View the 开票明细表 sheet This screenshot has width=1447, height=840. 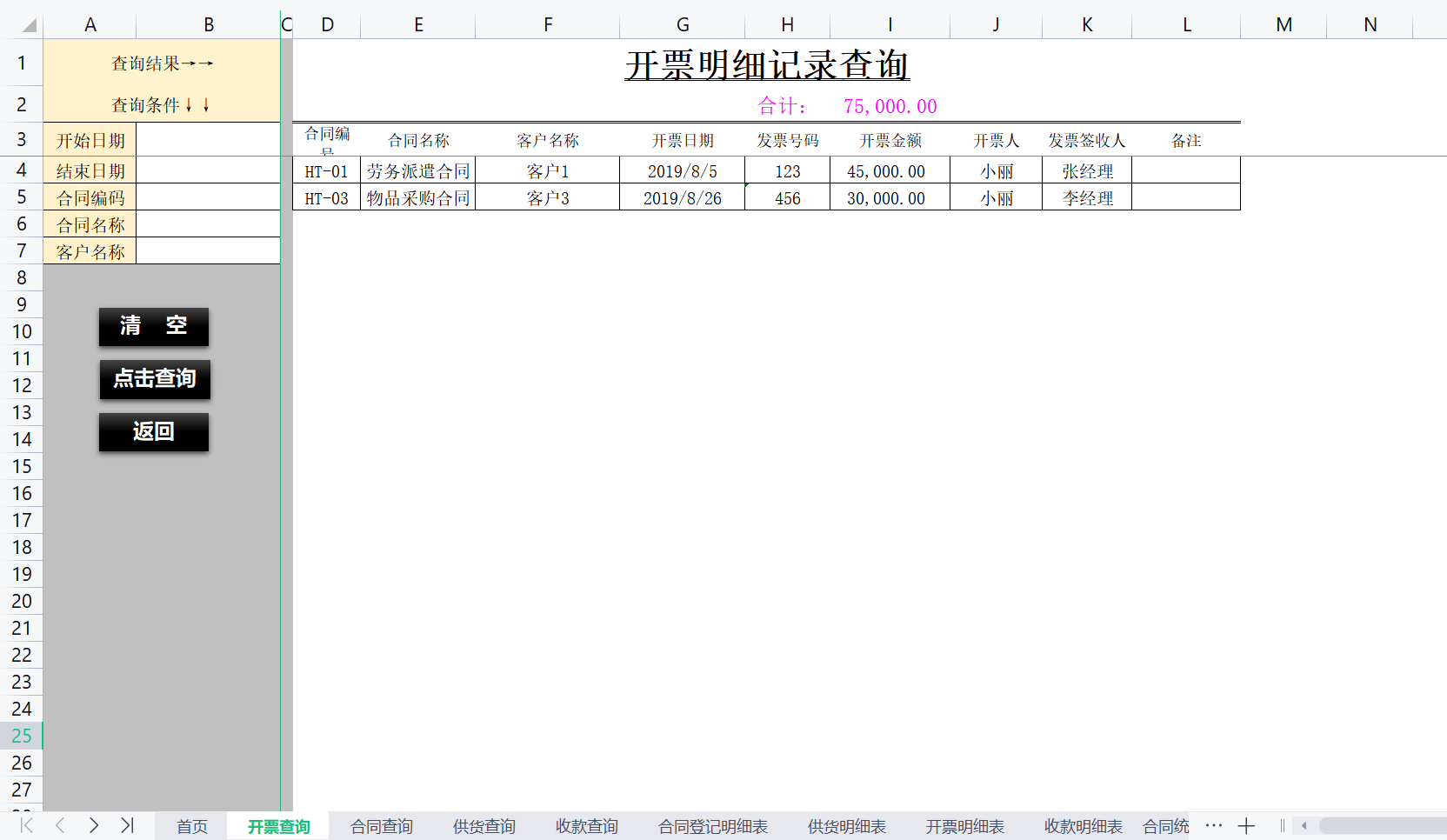[965, 826]
